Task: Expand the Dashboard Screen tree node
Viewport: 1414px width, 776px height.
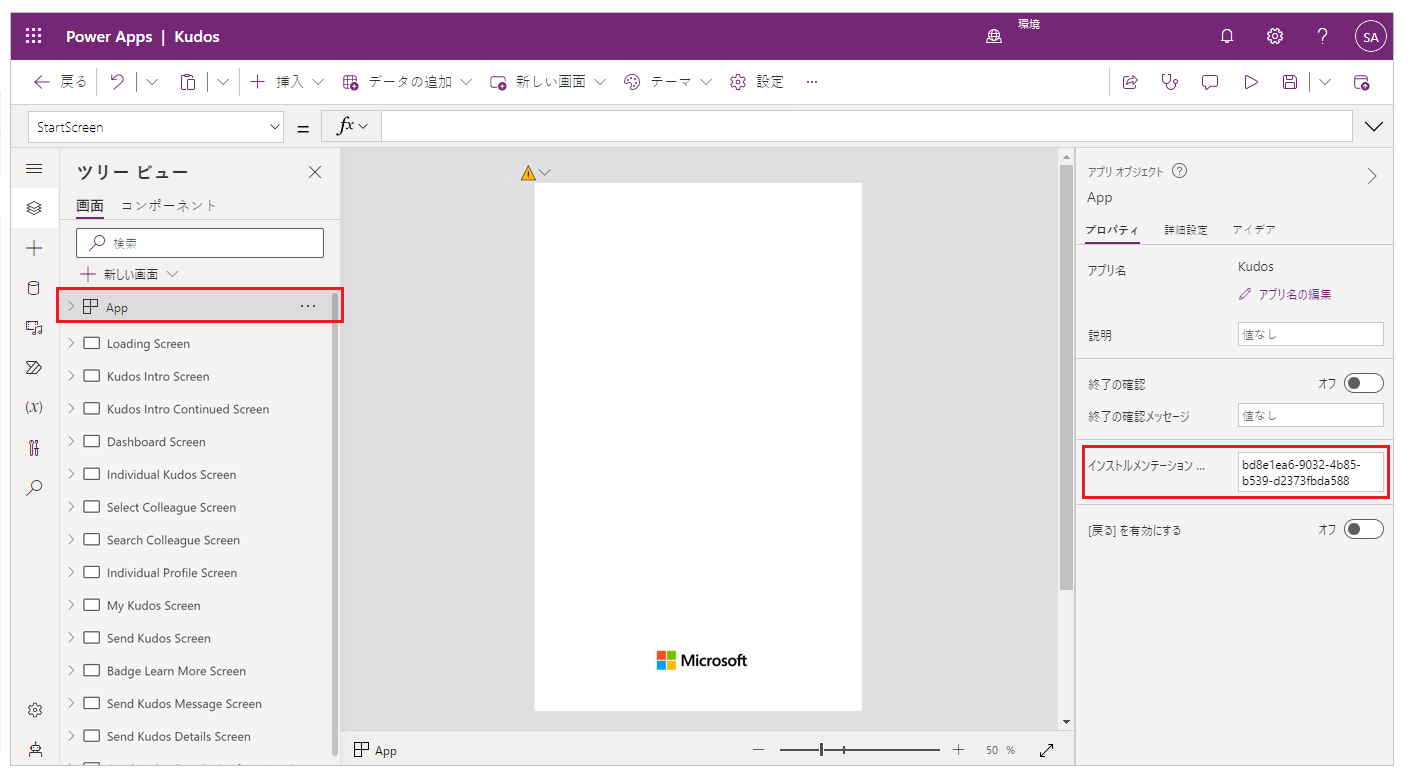Action: 71,441
